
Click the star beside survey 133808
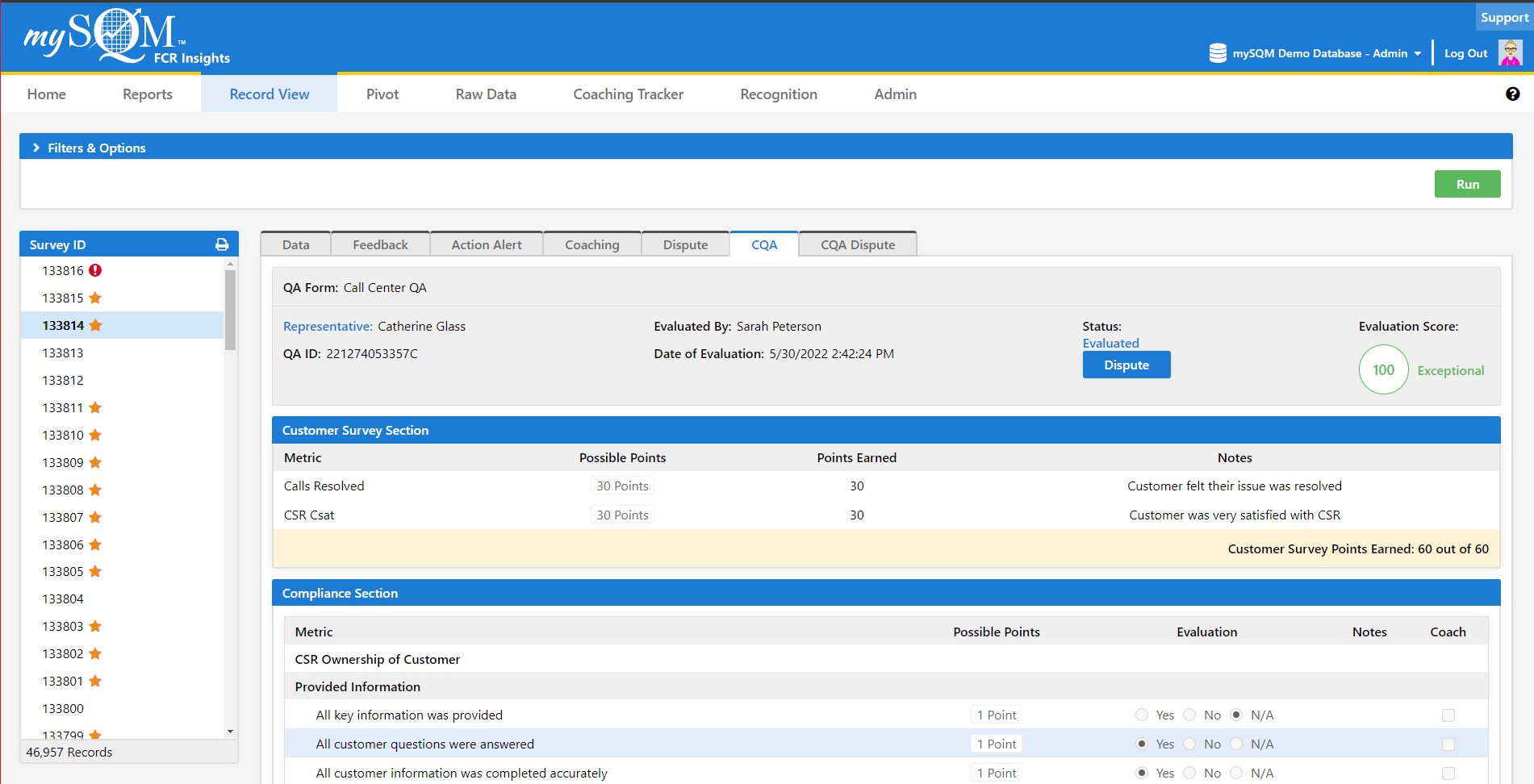click(x=95, y=490)
